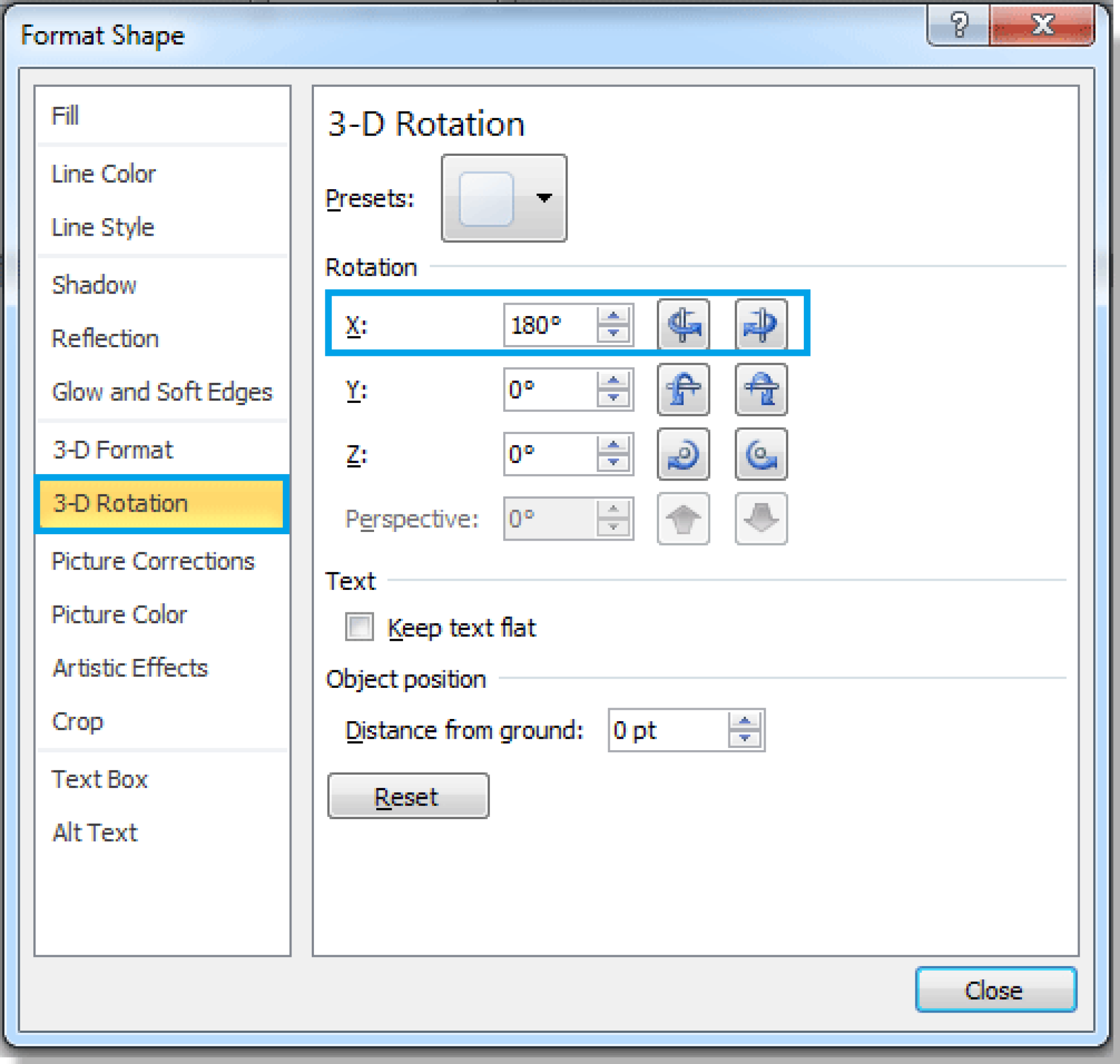This screenshot has height=1064, width=1120.
Task: Rotate Z axis clockwise with icon
Action: tap(760, 455)
